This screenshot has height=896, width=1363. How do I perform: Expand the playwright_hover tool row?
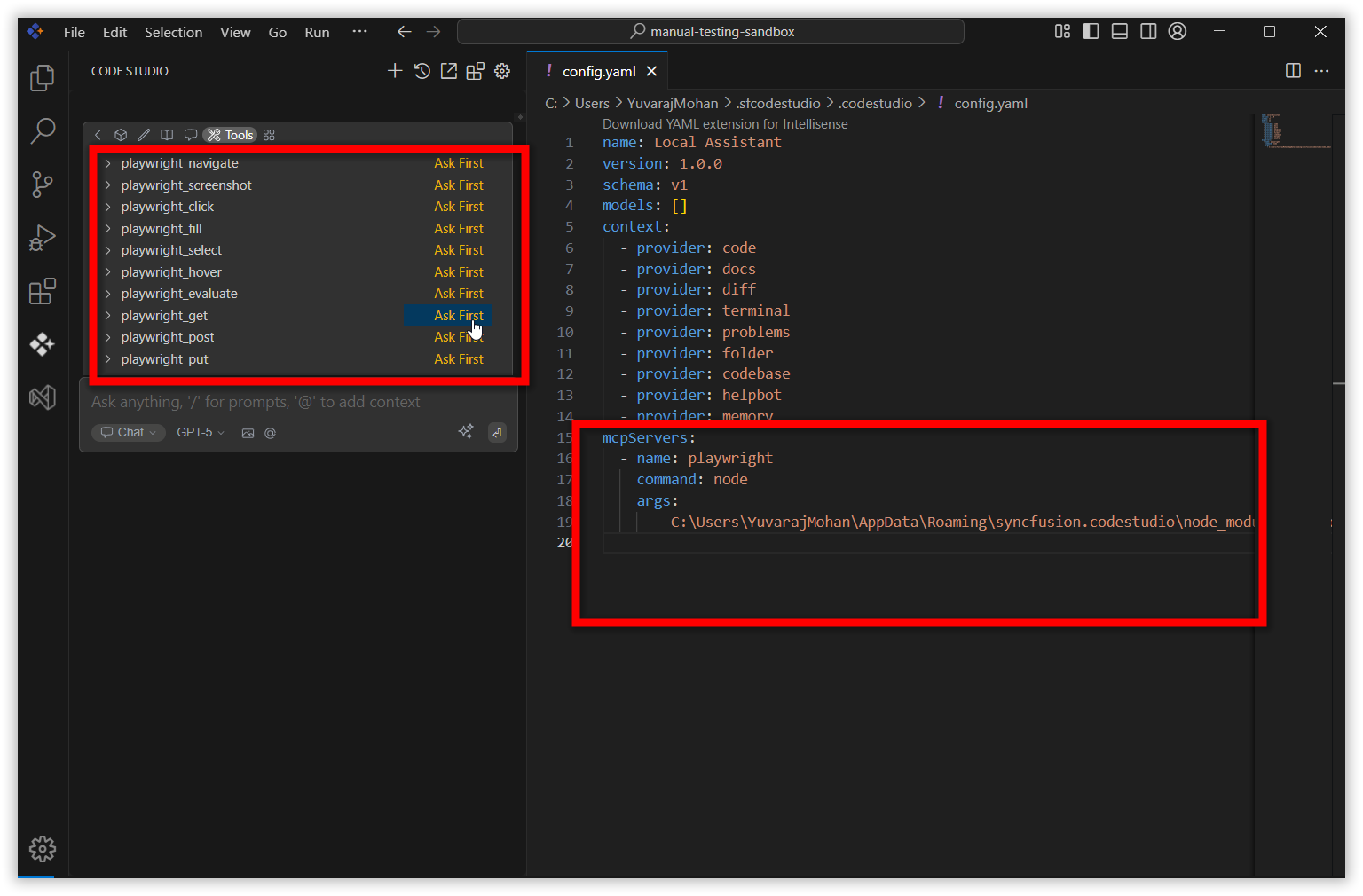107,272
